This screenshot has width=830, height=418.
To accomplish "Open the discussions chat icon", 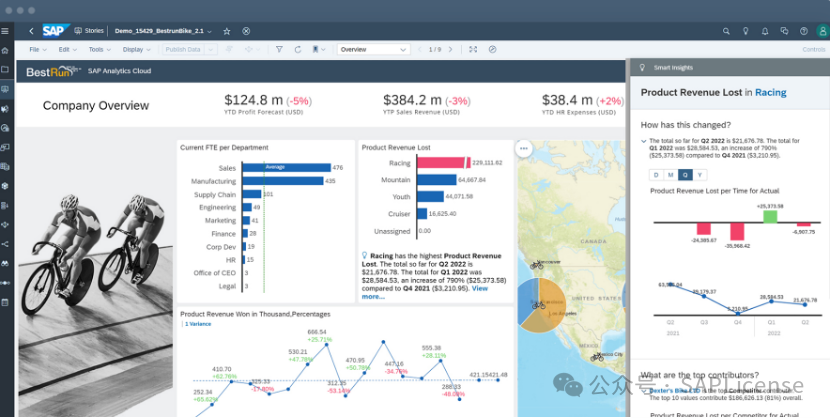I will pos(784,31).
